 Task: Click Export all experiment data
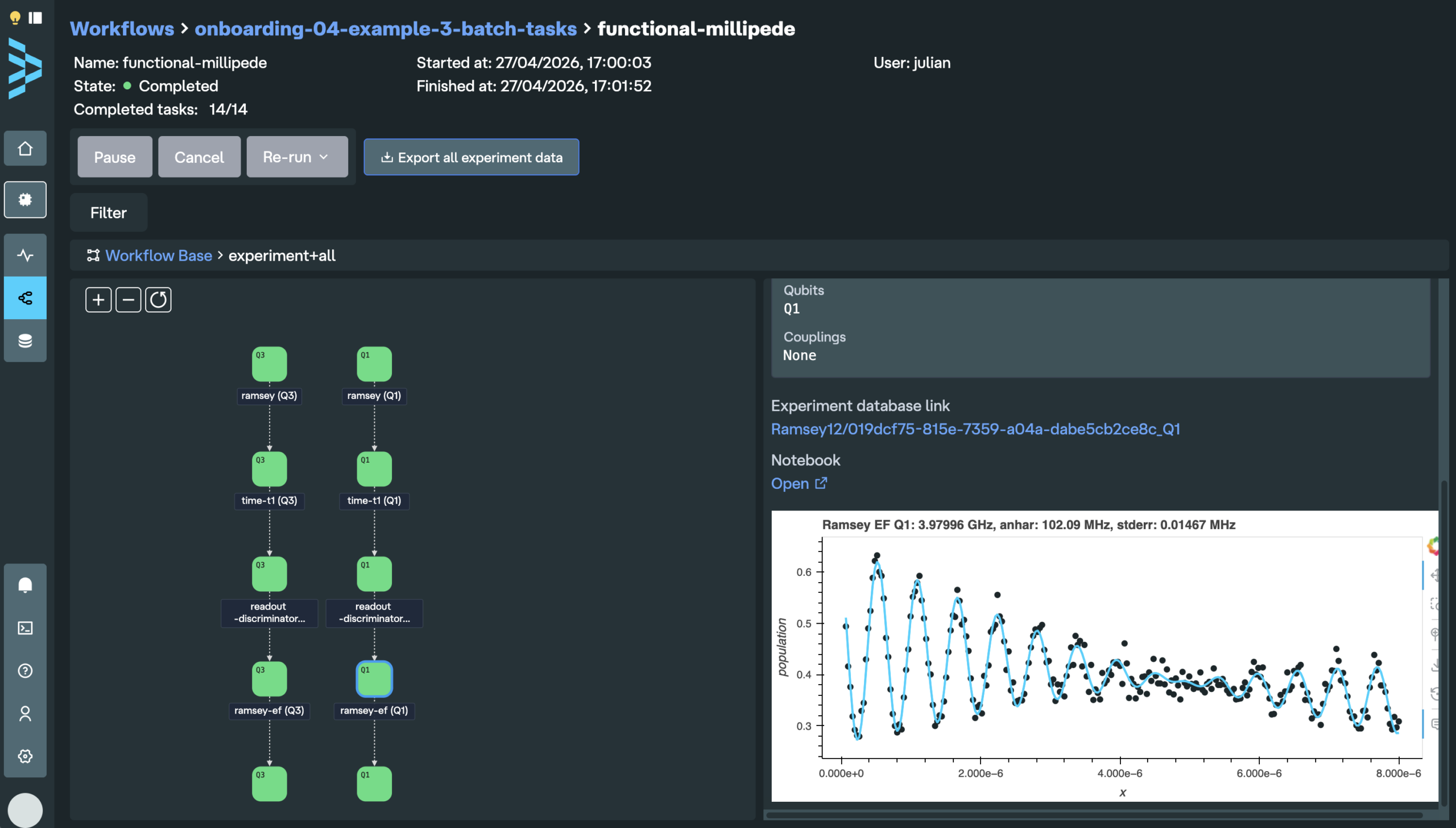pyautogui.click(x=471, y=157)
